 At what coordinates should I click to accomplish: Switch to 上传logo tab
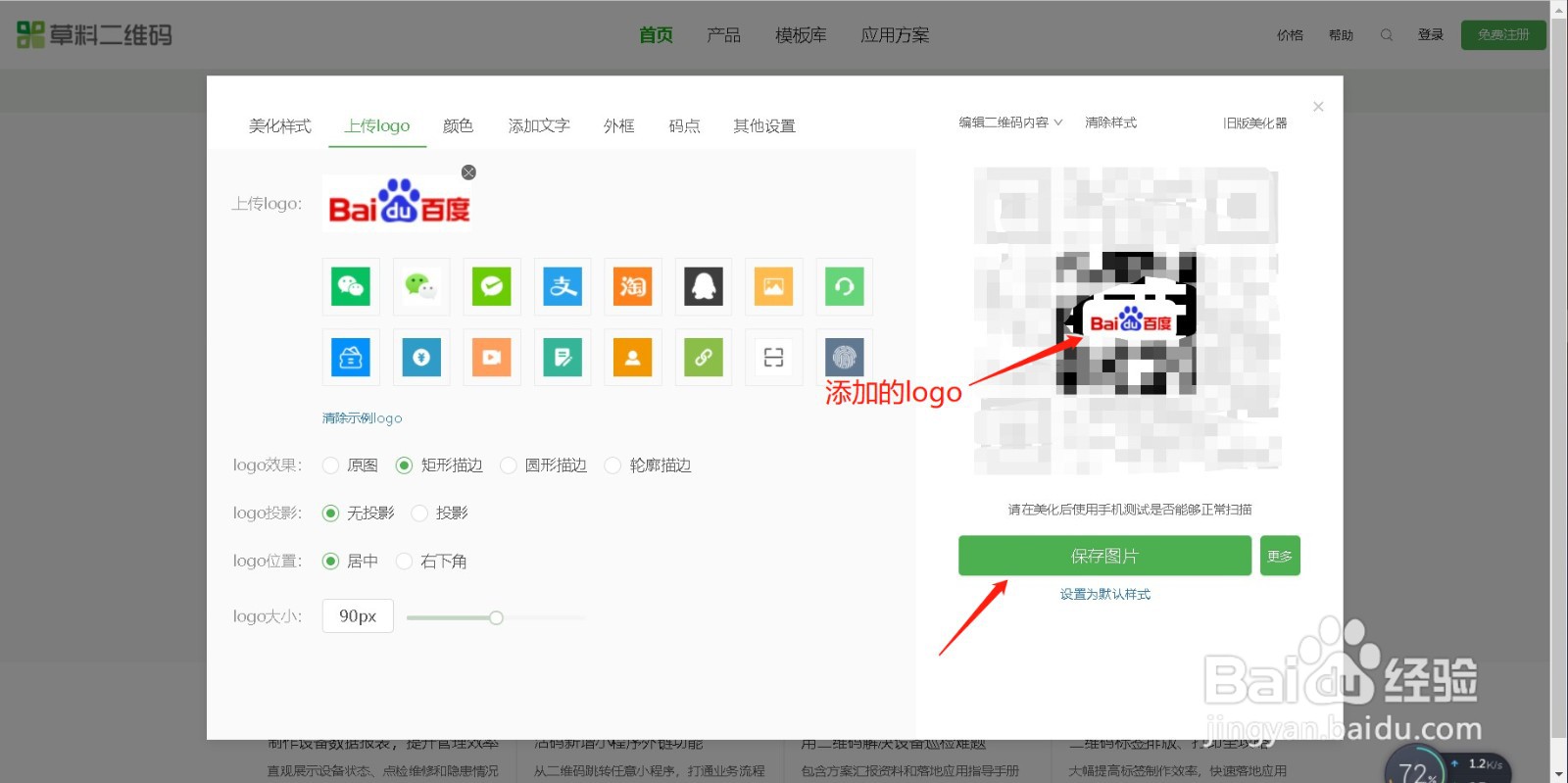click(x=377, y=126)
